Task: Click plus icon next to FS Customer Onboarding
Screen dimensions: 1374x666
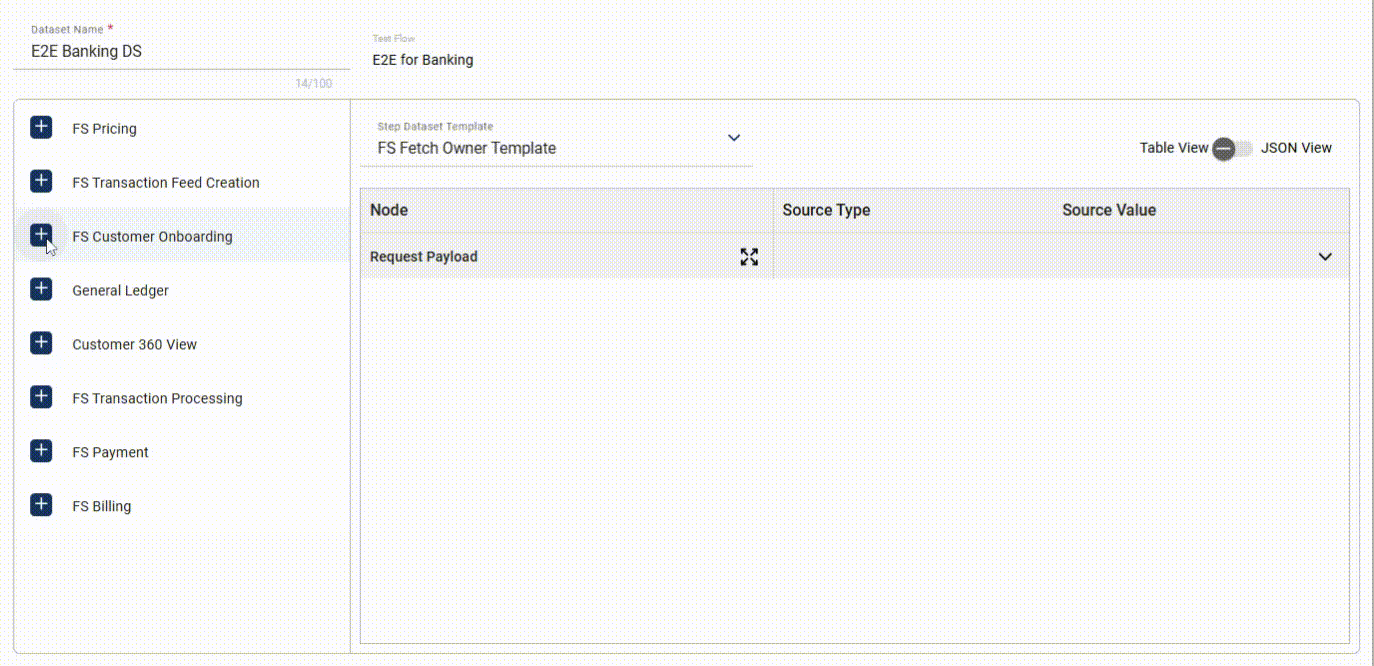Action: [x=41, y=235]
